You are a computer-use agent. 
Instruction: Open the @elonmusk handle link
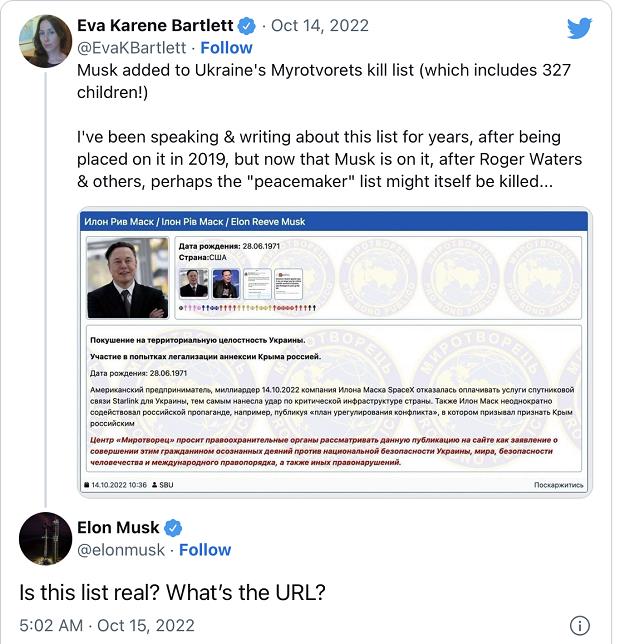pos(121,550)
